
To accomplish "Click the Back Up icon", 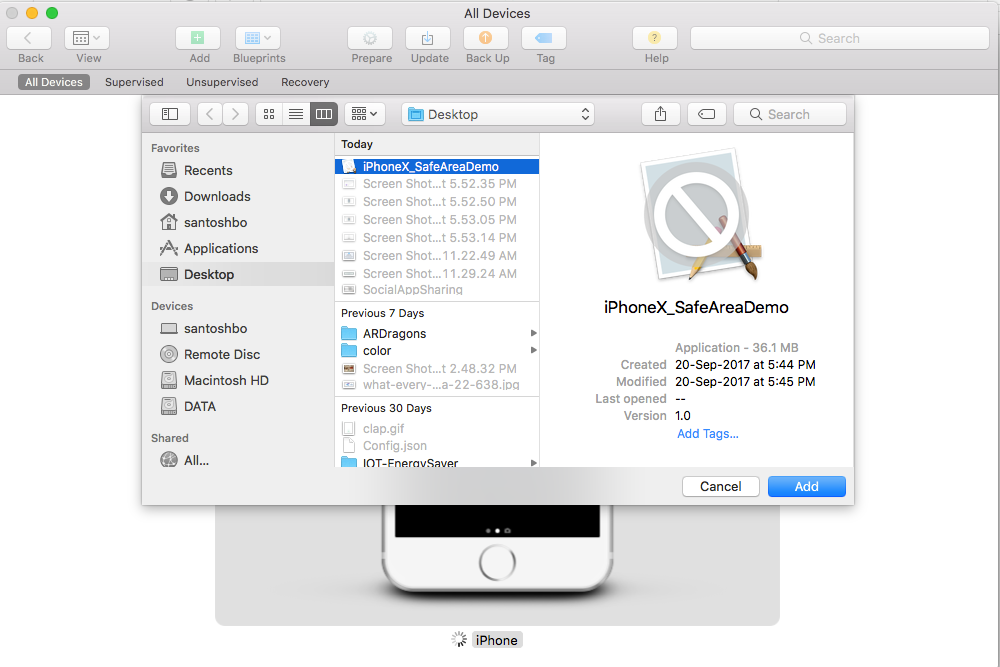I will [x=486, y=38].
